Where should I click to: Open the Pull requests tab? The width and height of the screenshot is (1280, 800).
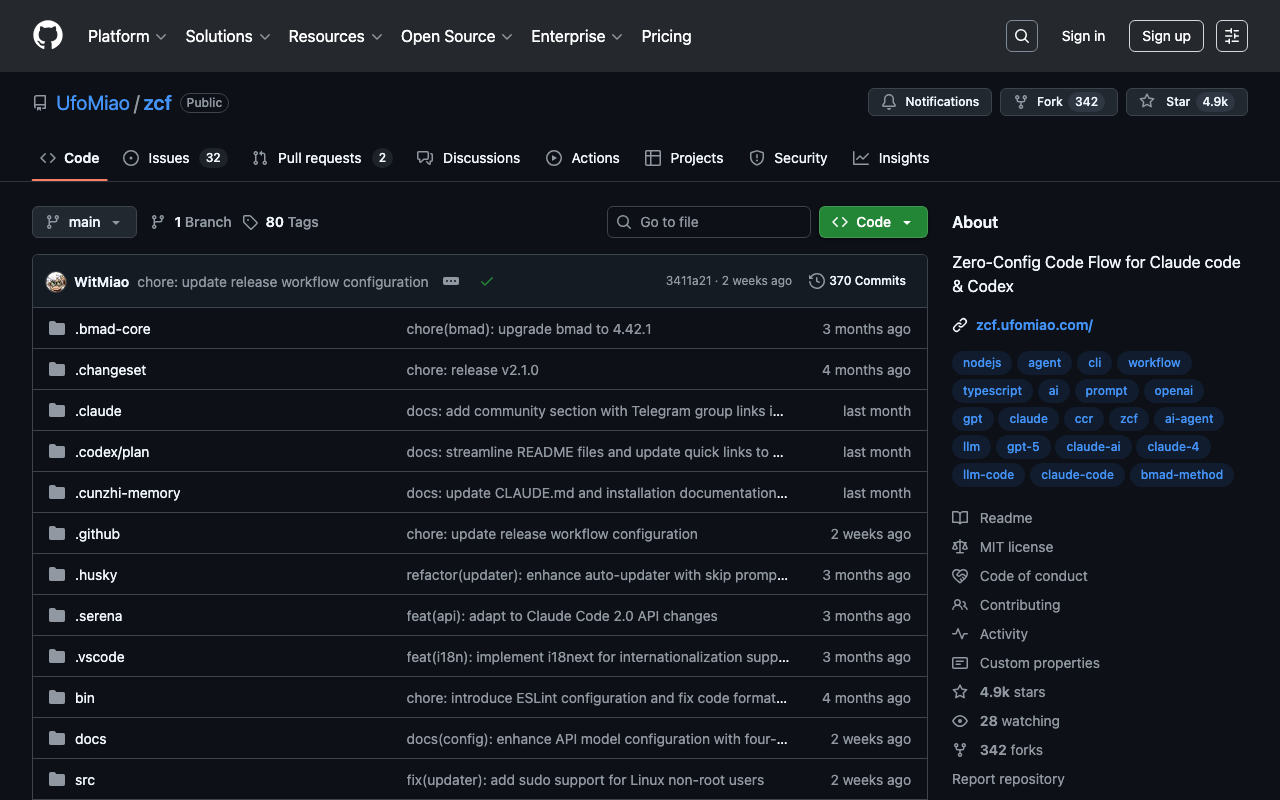[320, 158]
